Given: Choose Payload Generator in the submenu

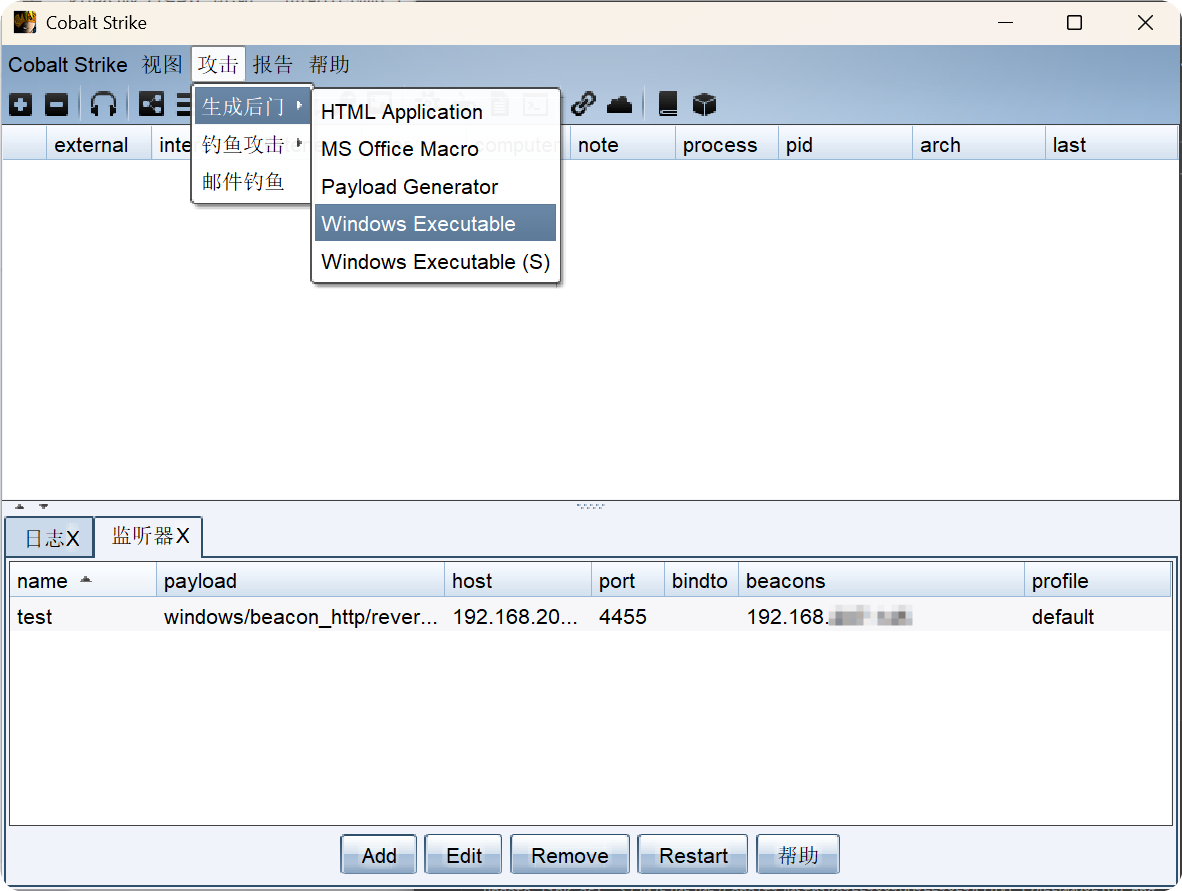Looking at the screenshot, I should [435, 186].
